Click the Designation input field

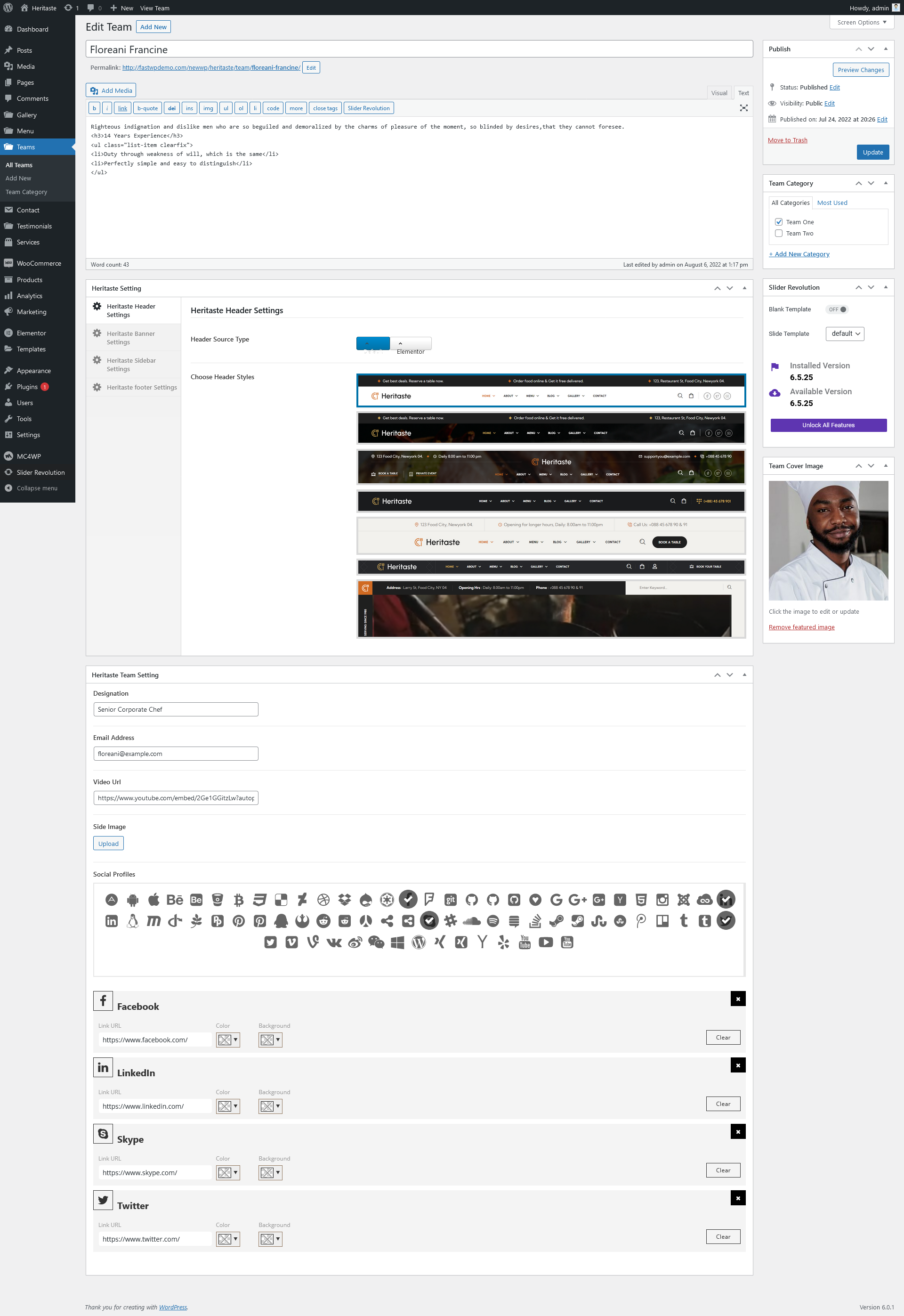(176, 709)
